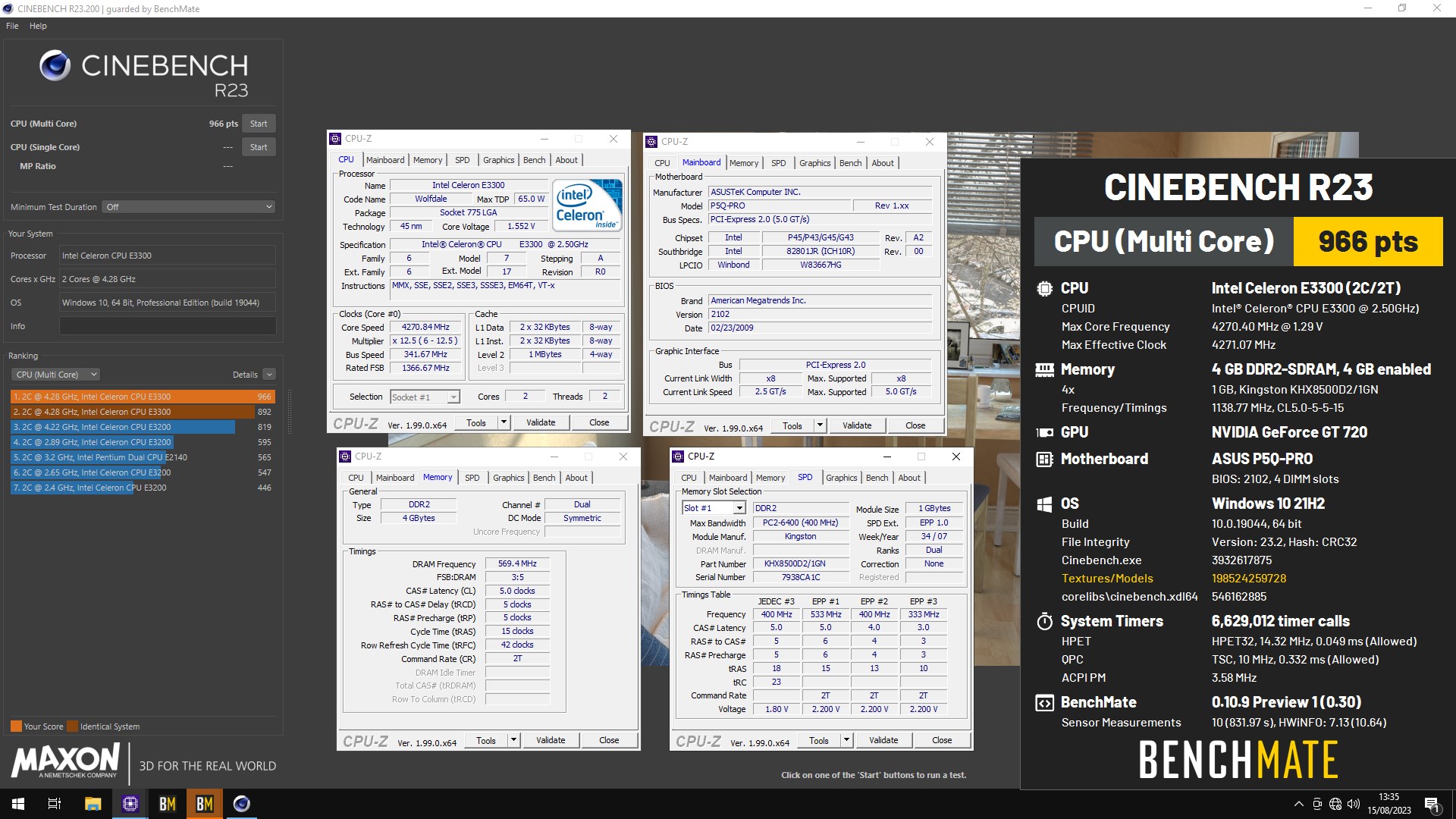Open the CPU (Multi Core) ranking dropdown
1456x819 pixels.
pyautogui.click(x=55, y=375)
